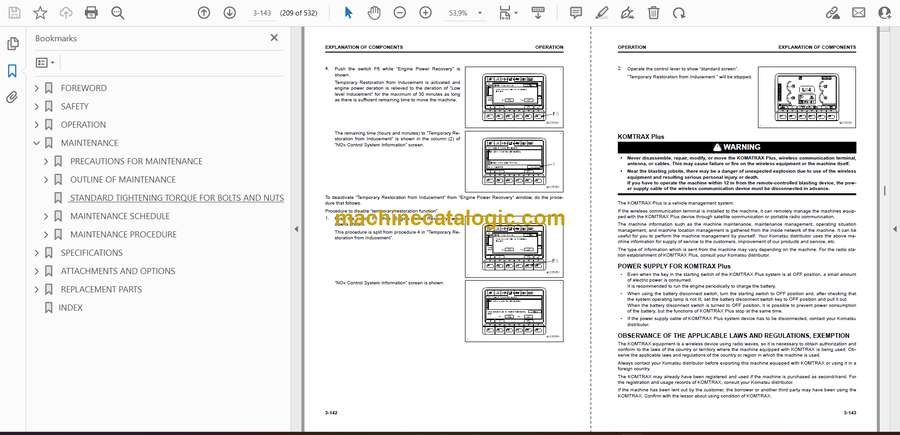This screenshot has width=900, height=435.
Task: Expand MAINTENANCE PROCEDURE bookmark
Action: tap(46, 234)
